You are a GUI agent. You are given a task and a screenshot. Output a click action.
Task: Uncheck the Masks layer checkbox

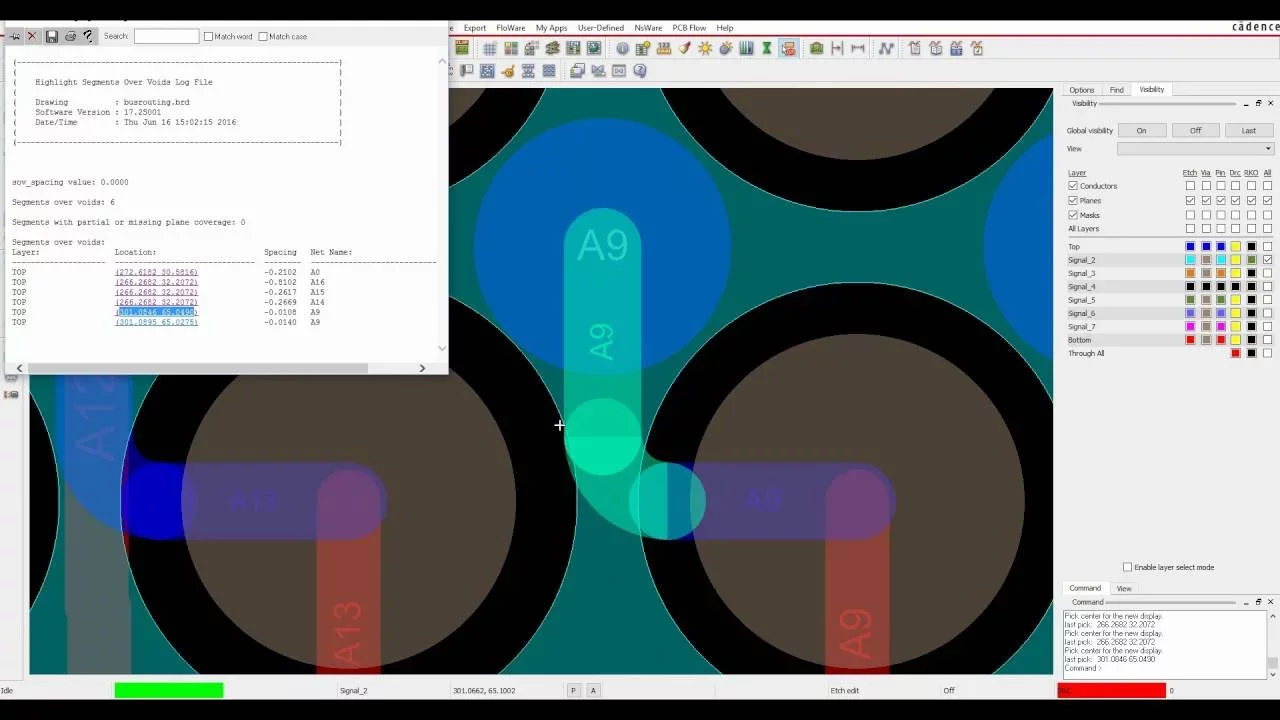[x=1073, y=215]
